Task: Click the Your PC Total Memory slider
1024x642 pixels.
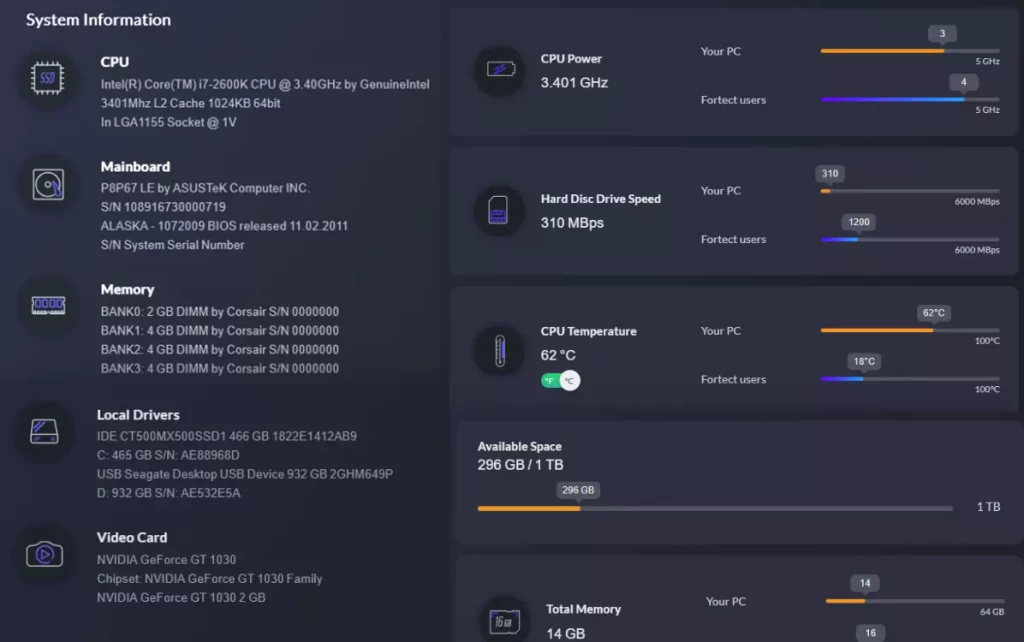Action: coord(914,601)
